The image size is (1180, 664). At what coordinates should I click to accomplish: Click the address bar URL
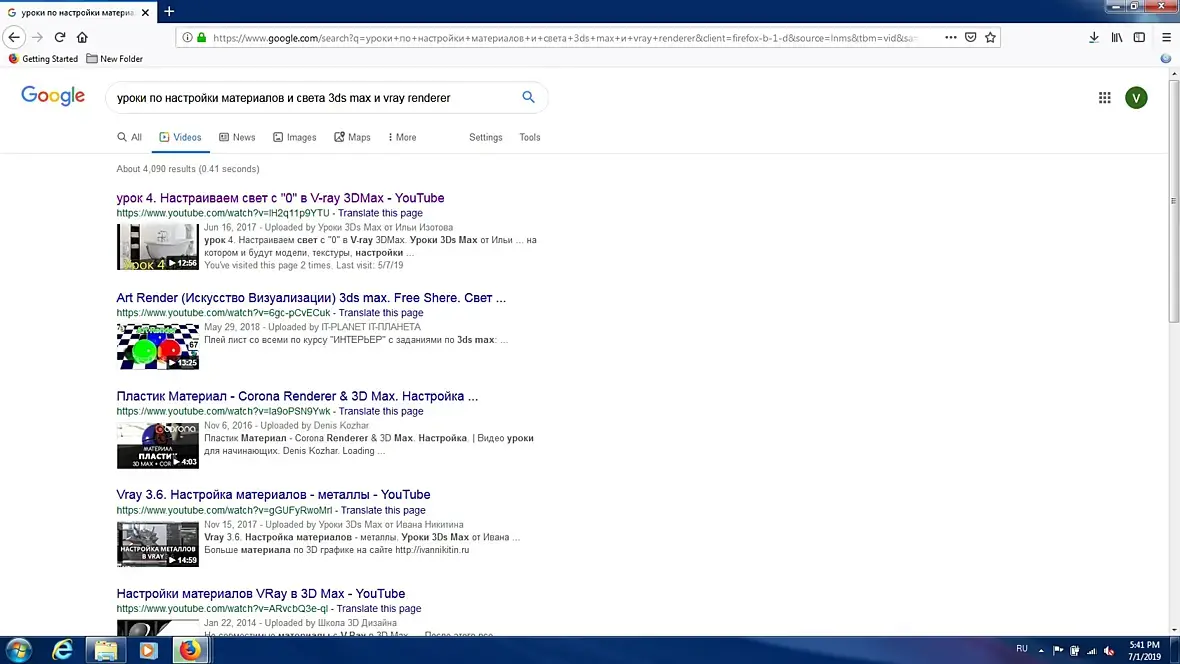point(564,38)
